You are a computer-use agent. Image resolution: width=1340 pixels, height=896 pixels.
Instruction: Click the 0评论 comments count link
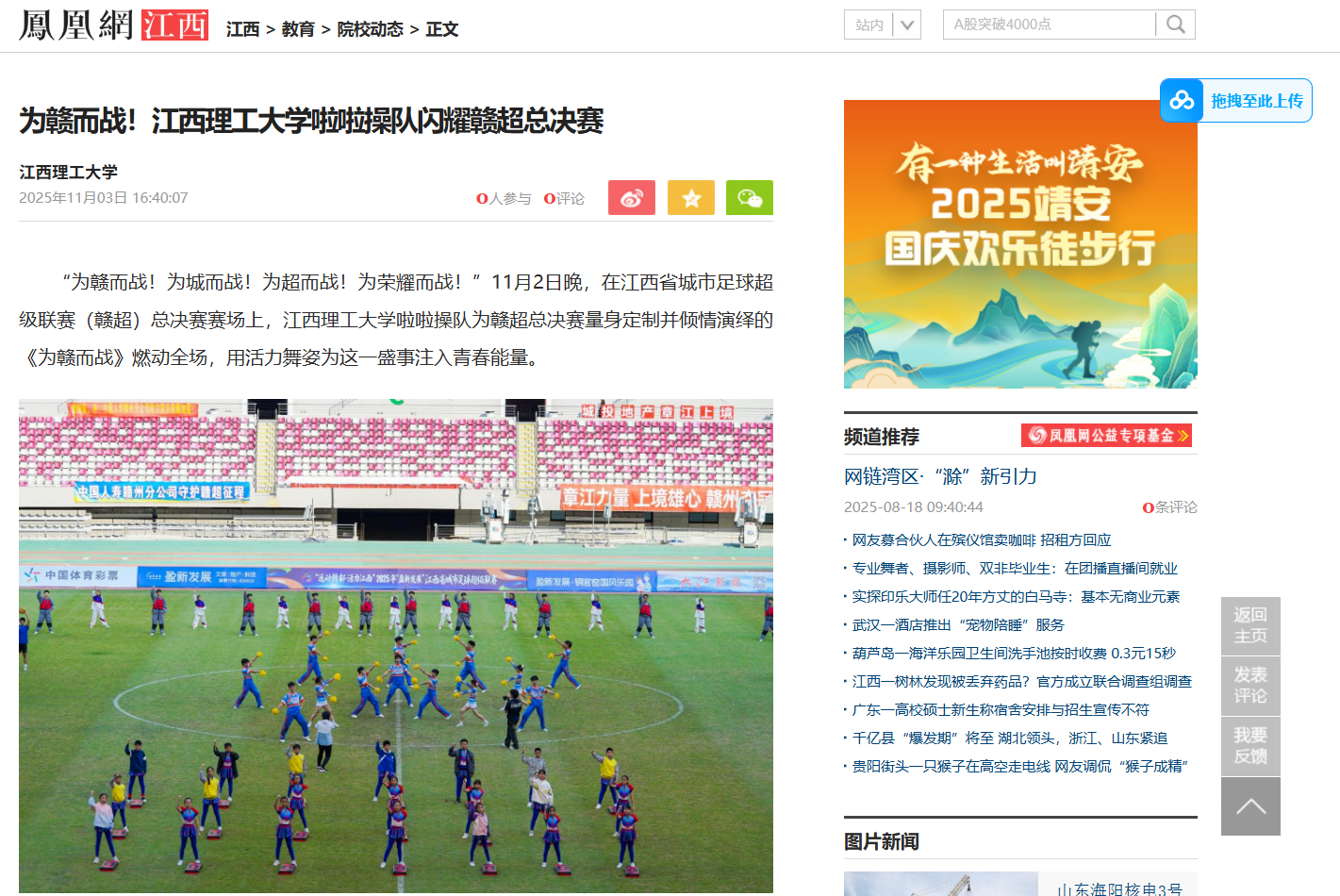point(564,198)
